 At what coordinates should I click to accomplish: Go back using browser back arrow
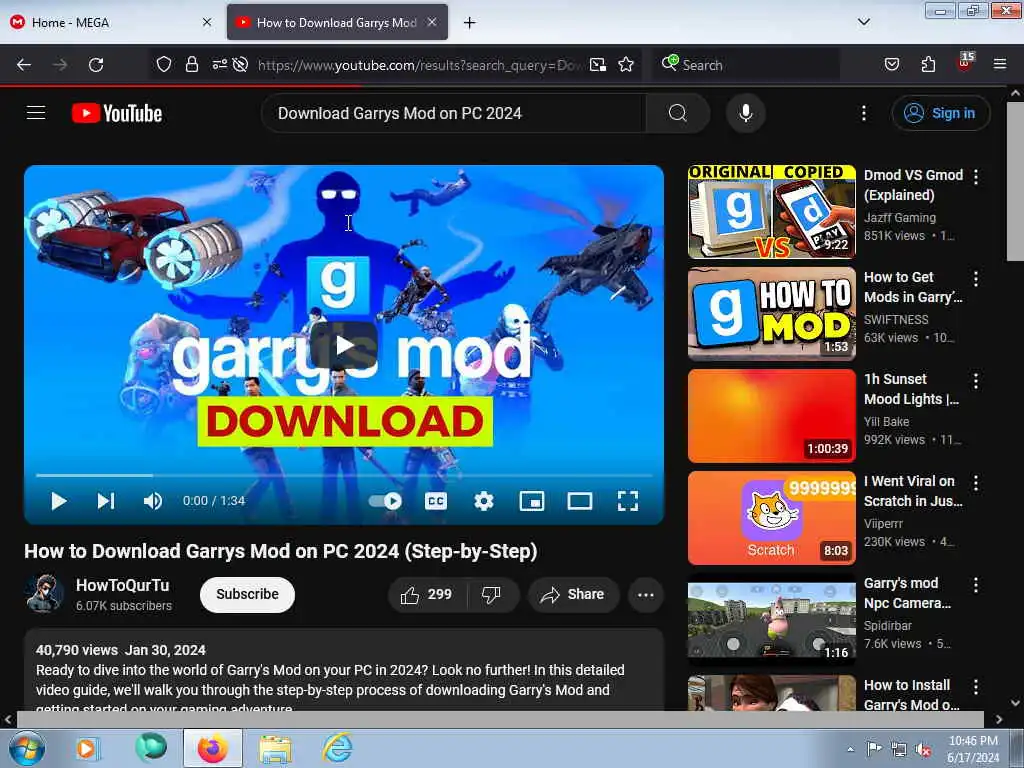[24, 65]
